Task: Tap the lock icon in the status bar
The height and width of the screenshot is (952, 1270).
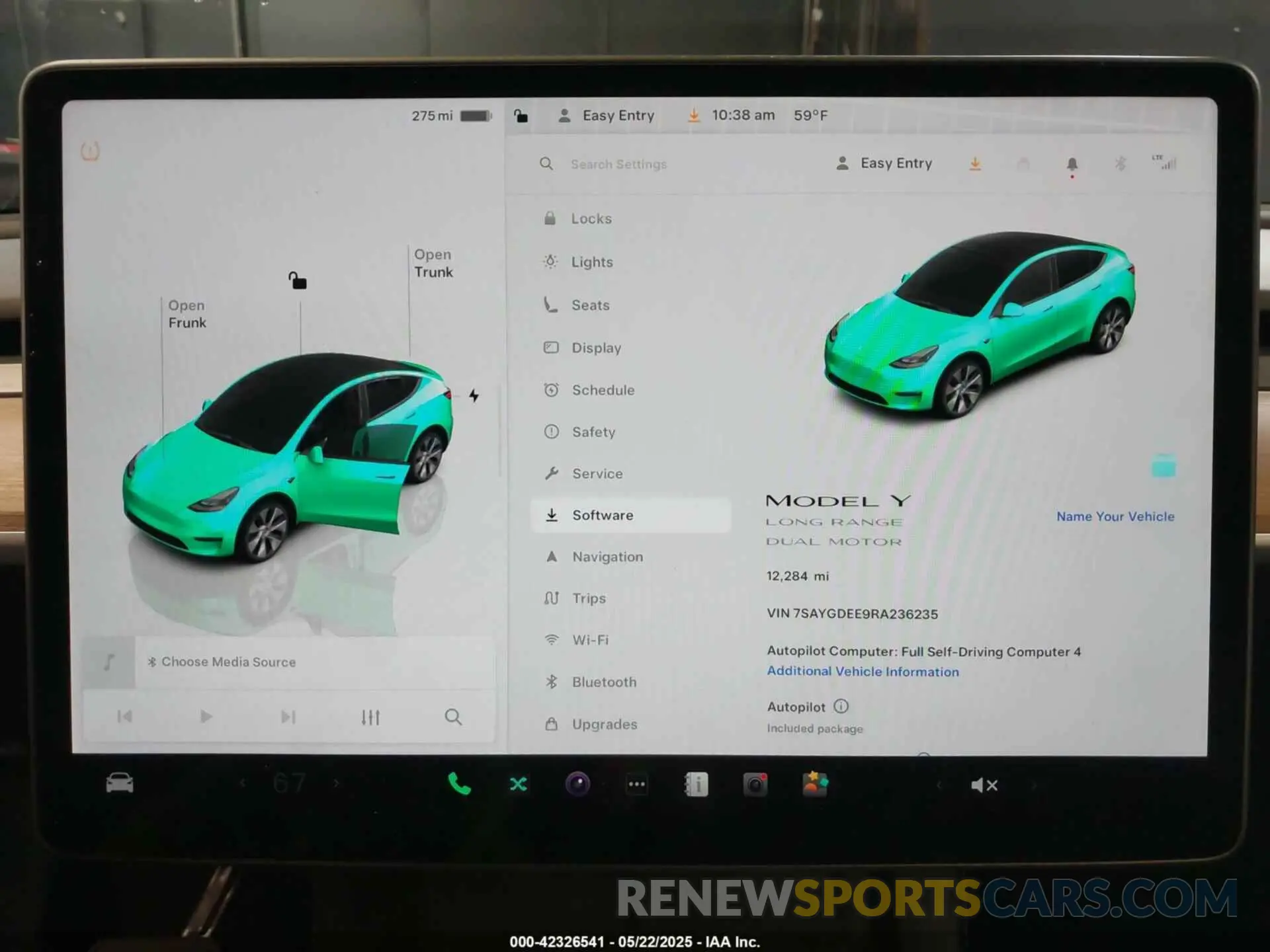Action: click(x=521, y=116)
